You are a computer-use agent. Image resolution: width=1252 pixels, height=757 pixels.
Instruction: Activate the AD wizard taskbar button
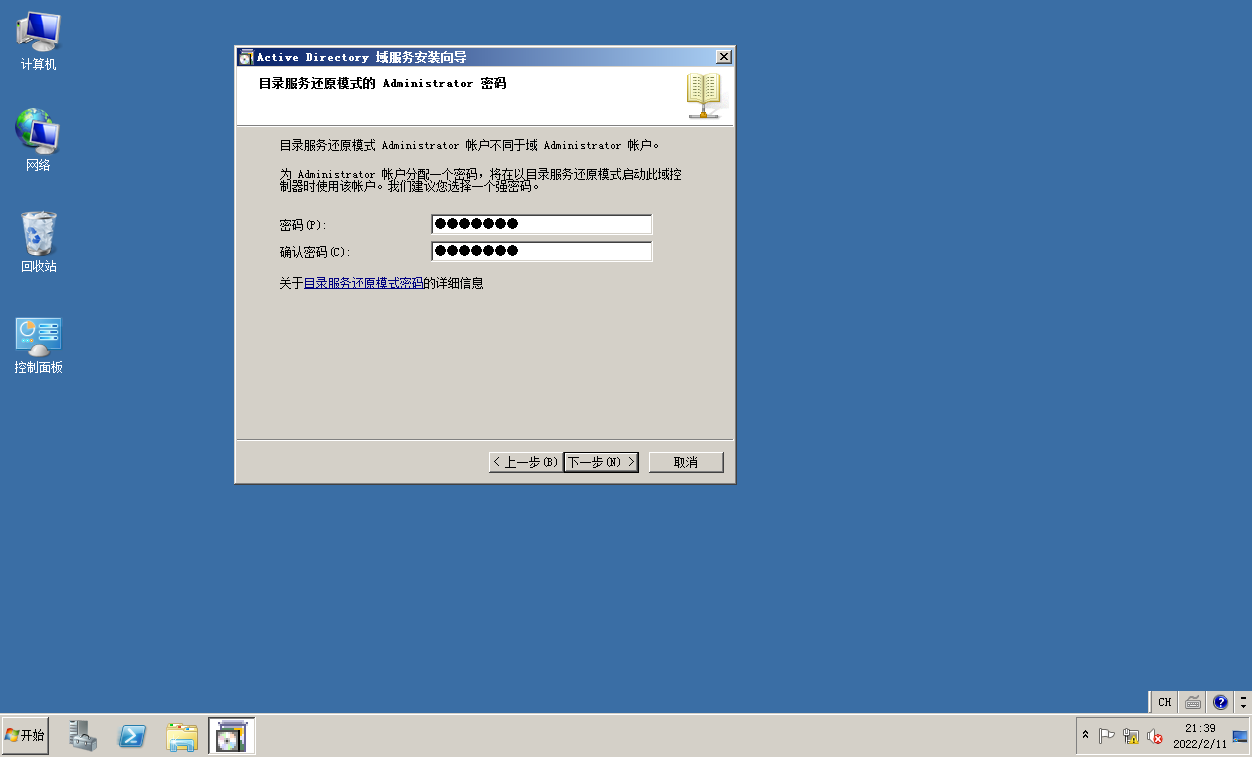click(x=231, y=736)
